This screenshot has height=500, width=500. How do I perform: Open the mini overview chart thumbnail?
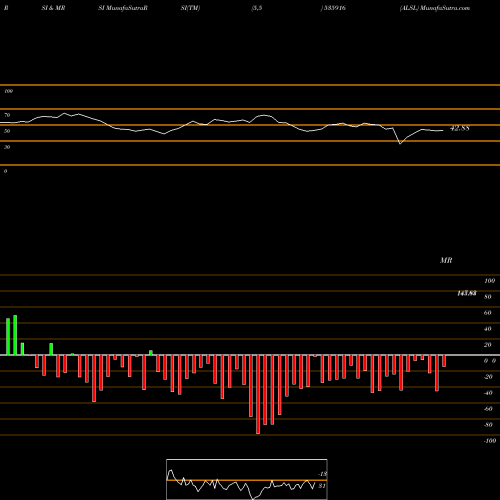247,479
